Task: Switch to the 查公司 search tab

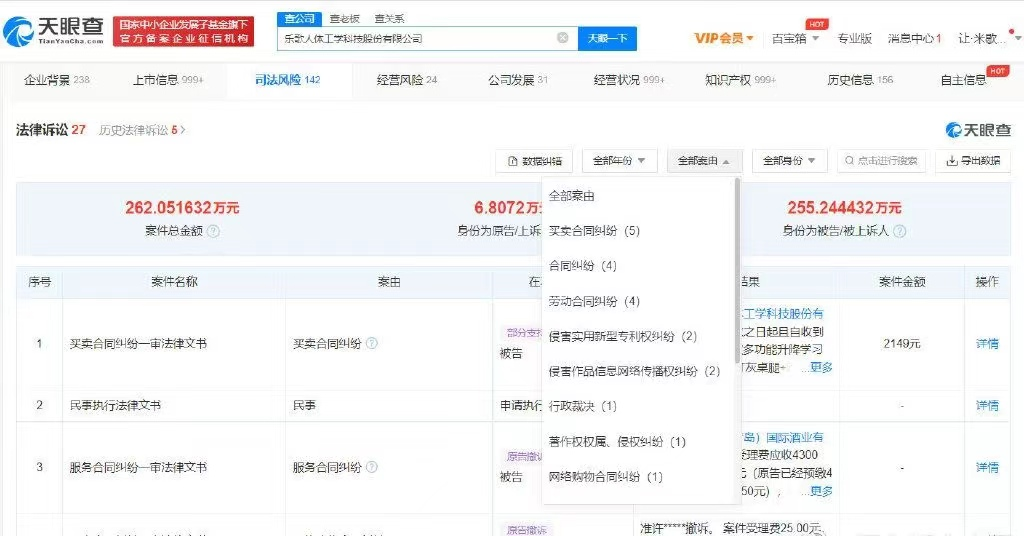Action: tap(300, 18)
